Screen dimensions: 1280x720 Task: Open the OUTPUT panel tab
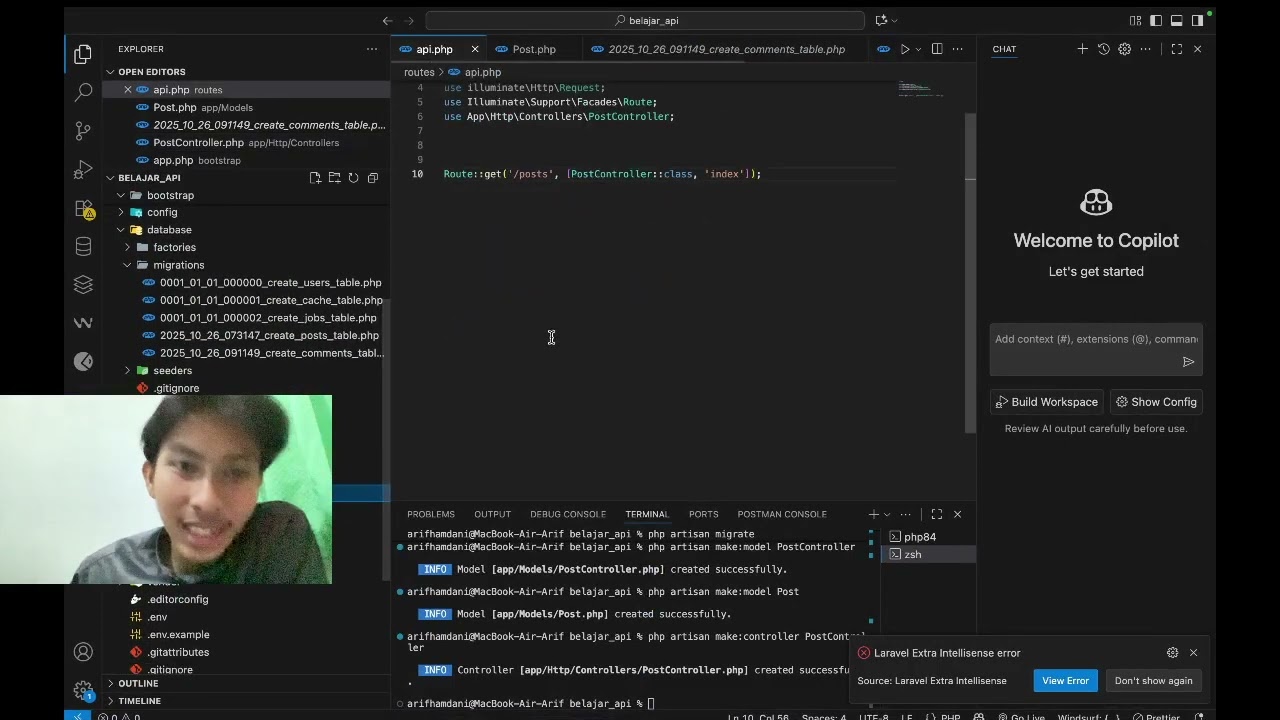pyautogui.click(x=492, y=514)
